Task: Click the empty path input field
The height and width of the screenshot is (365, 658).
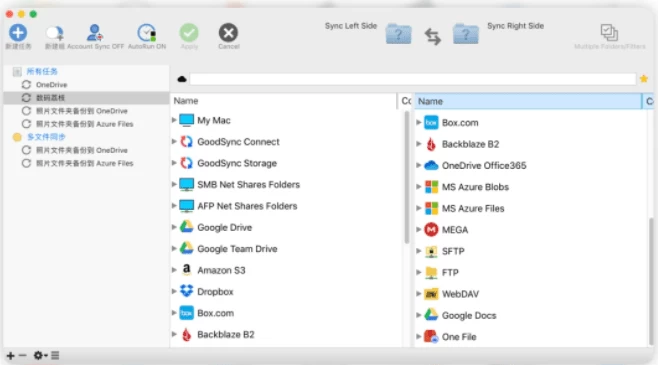Action: coord(413,79)
